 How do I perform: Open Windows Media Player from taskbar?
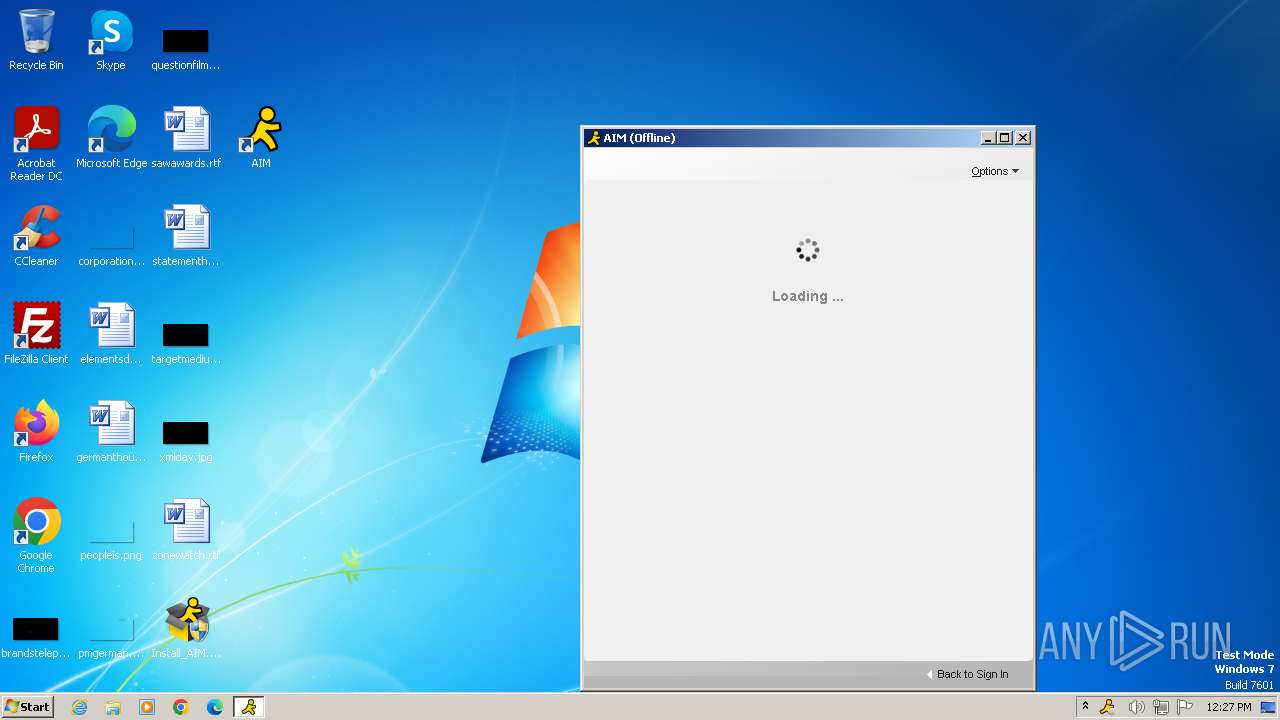point(147,707)
